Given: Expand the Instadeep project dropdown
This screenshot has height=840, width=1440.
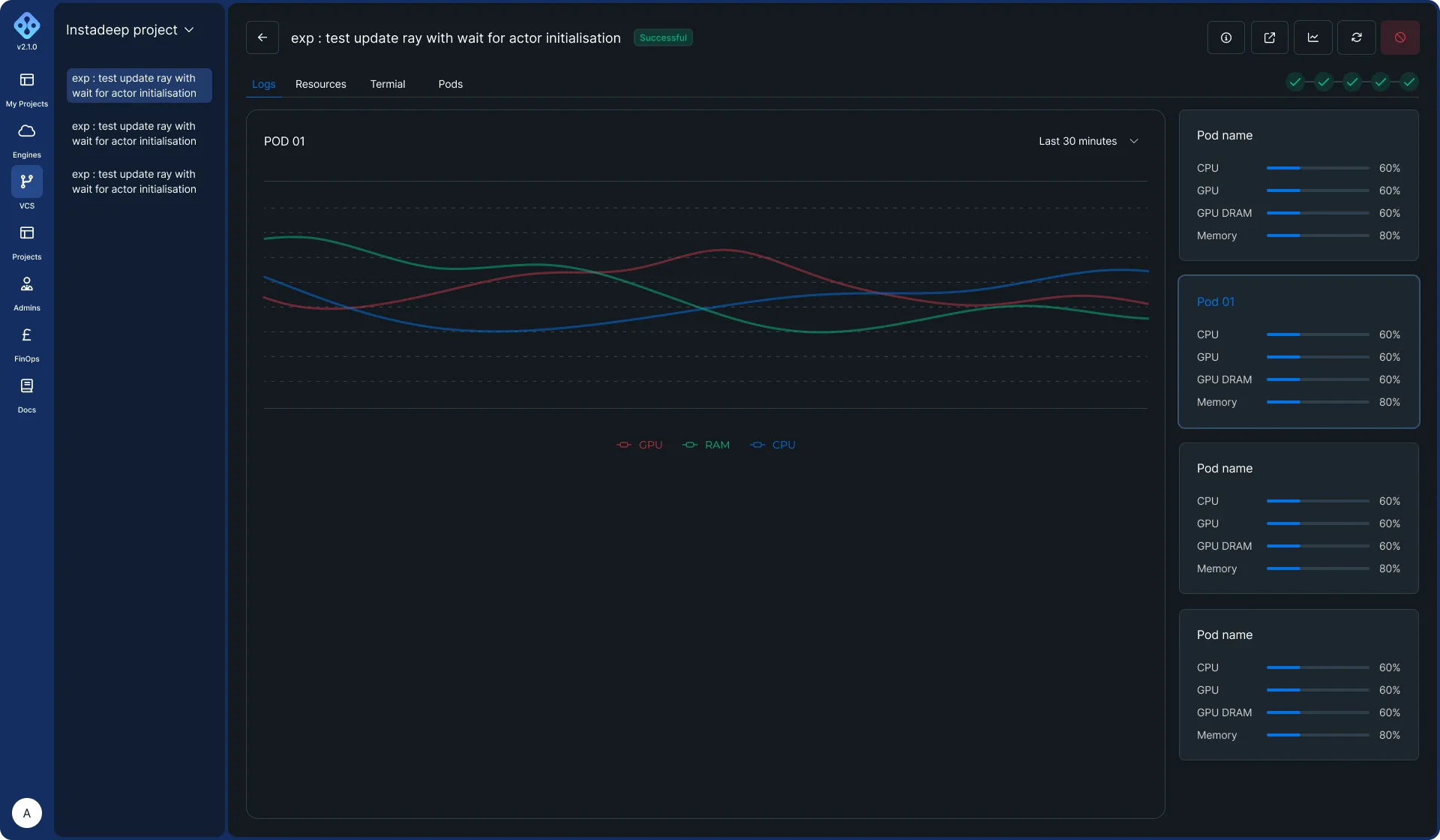Looking at the screenshot, I should click(130, 30).
